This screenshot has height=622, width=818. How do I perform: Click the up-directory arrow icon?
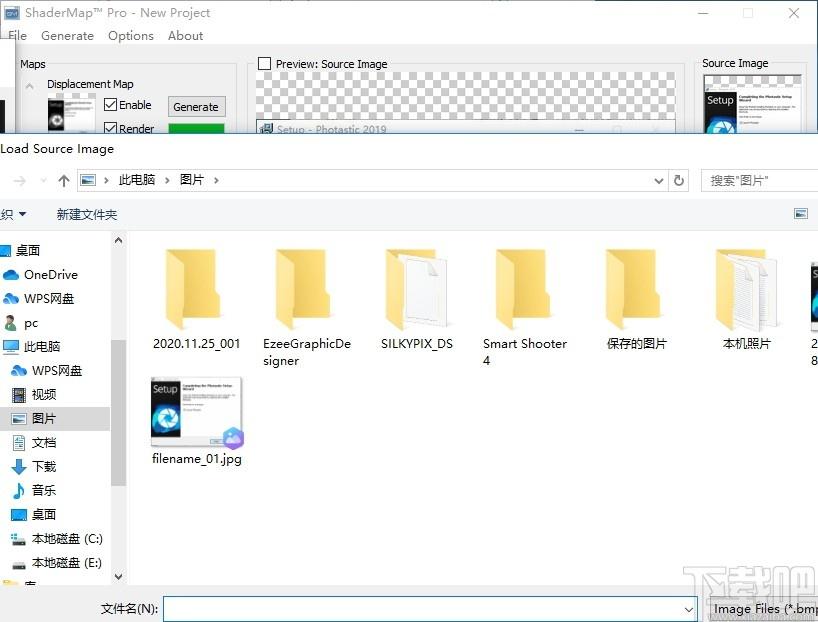point(64,181)
